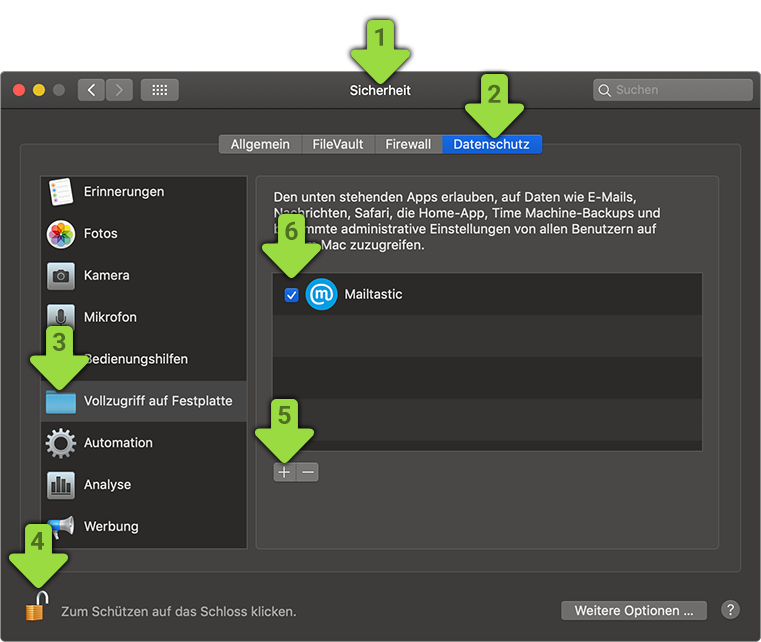Remove an app with the minus button

point(308,472)
